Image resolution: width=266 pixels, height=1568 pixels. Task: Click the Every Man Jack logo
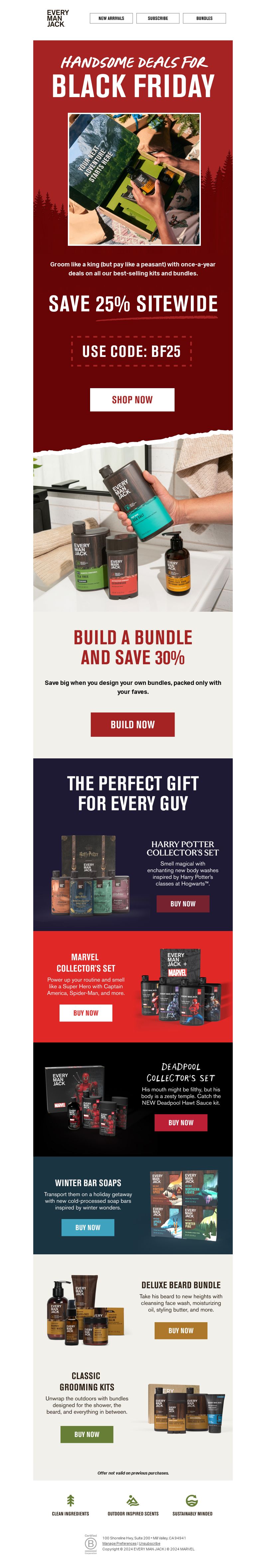point(58,18)
